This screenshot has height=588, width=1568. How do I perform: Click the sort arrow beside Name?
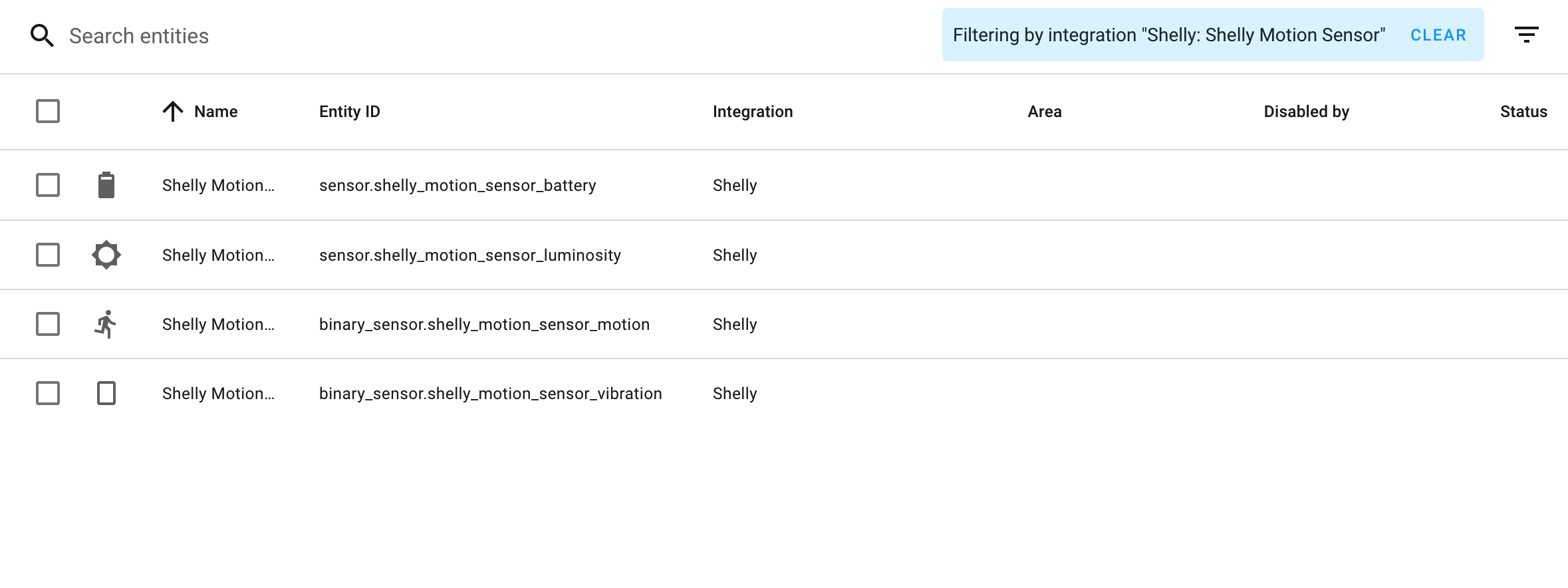coord(173,111)
